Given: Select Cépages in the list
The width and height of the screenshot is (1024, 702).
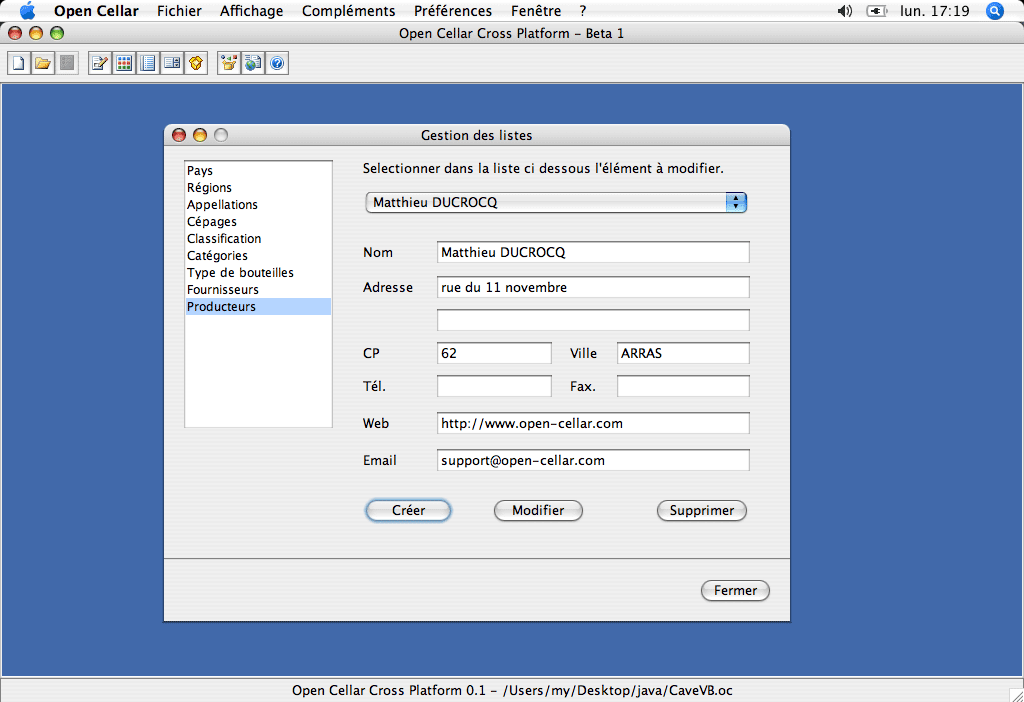Looking at the screenshot, I should pos(258,221).
